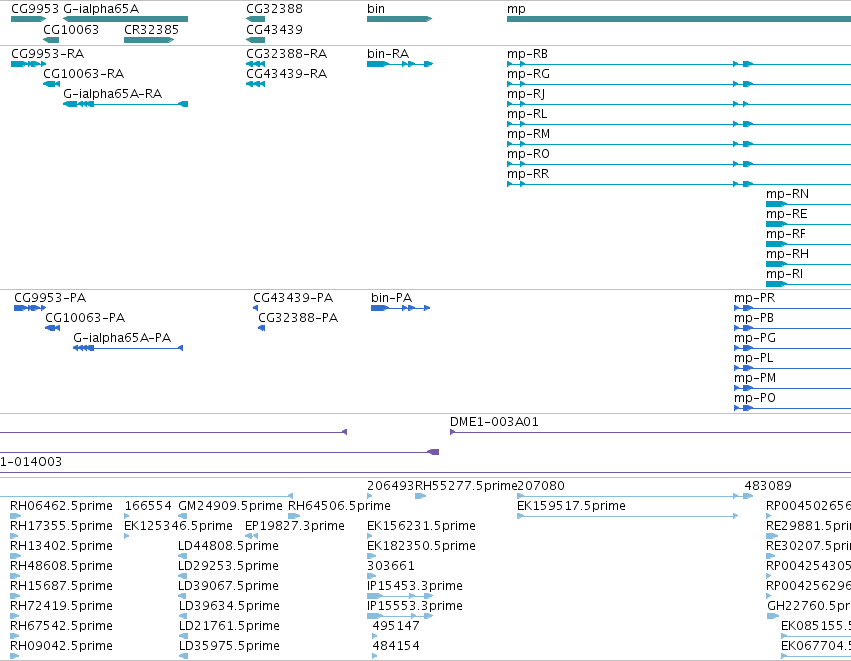
Task: Select EST EK182350.5prime
Action: point(371,556)
